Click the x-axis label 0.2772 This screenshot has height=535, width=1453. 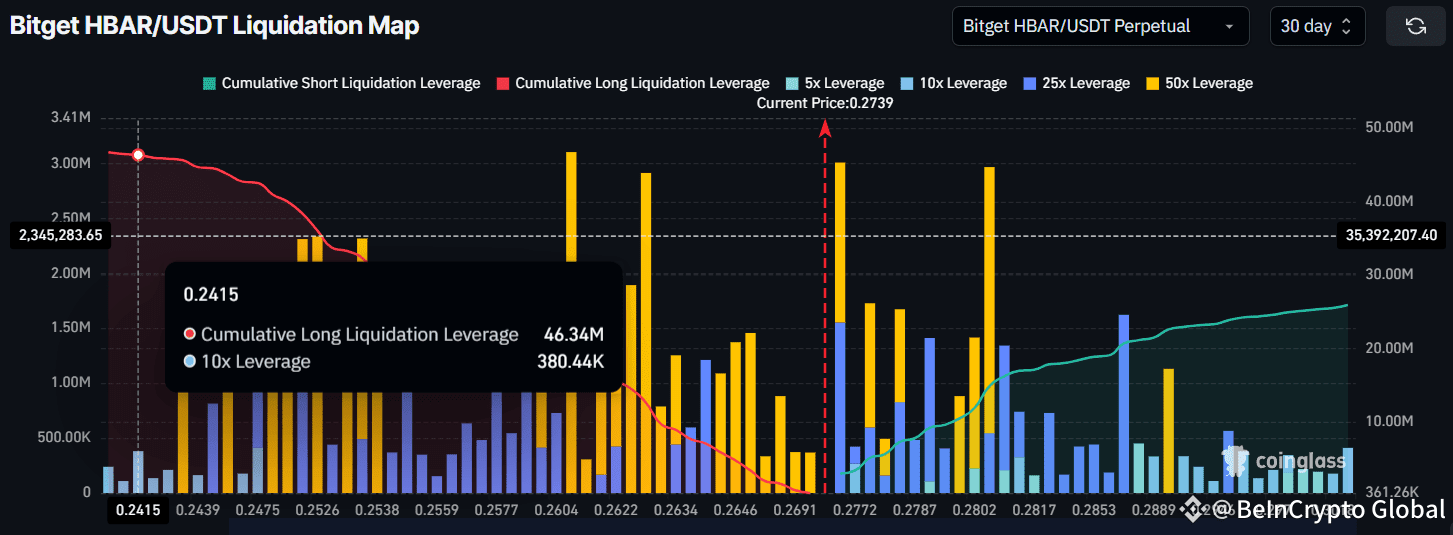(856, 510)
